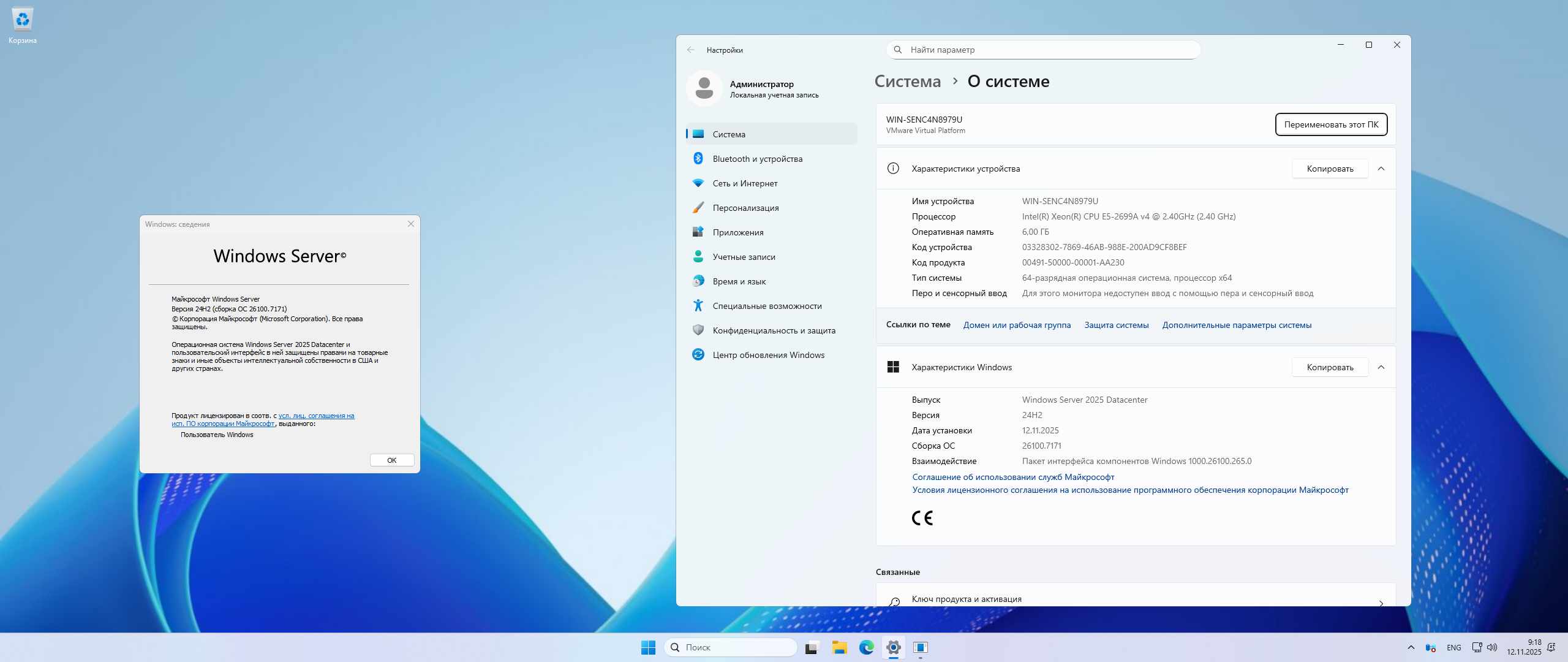
Task: Select Учетные записи menu item
Action: (744, 257)
